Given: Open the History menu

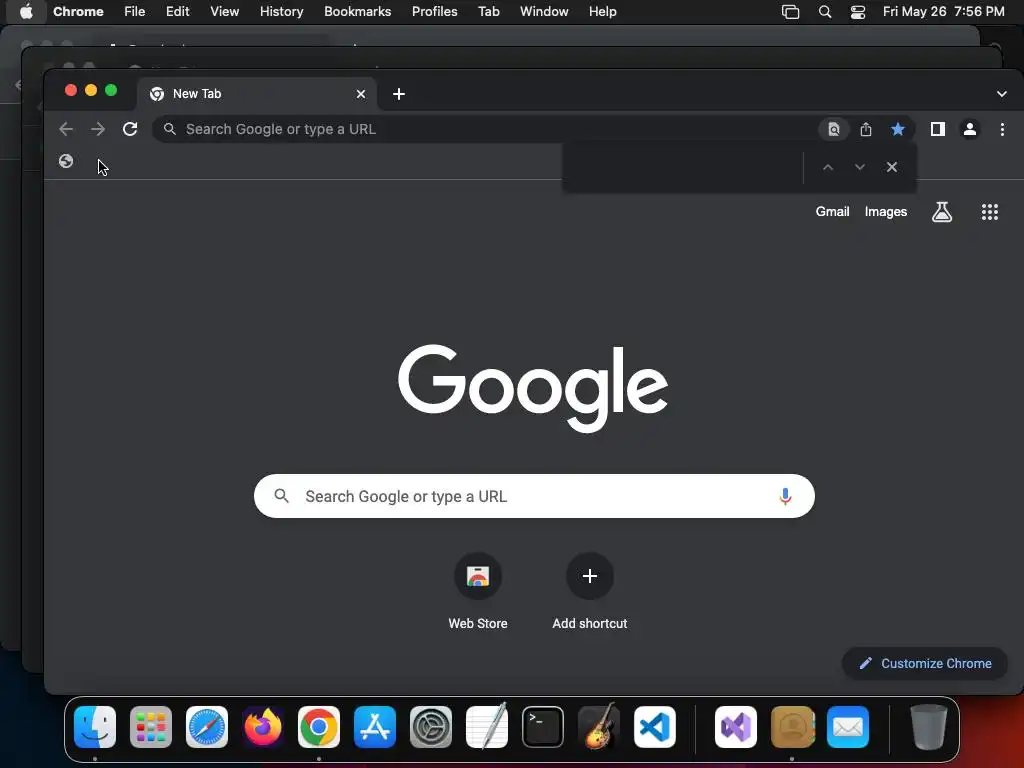Looking at the screenshot, I should coord(281,11).
